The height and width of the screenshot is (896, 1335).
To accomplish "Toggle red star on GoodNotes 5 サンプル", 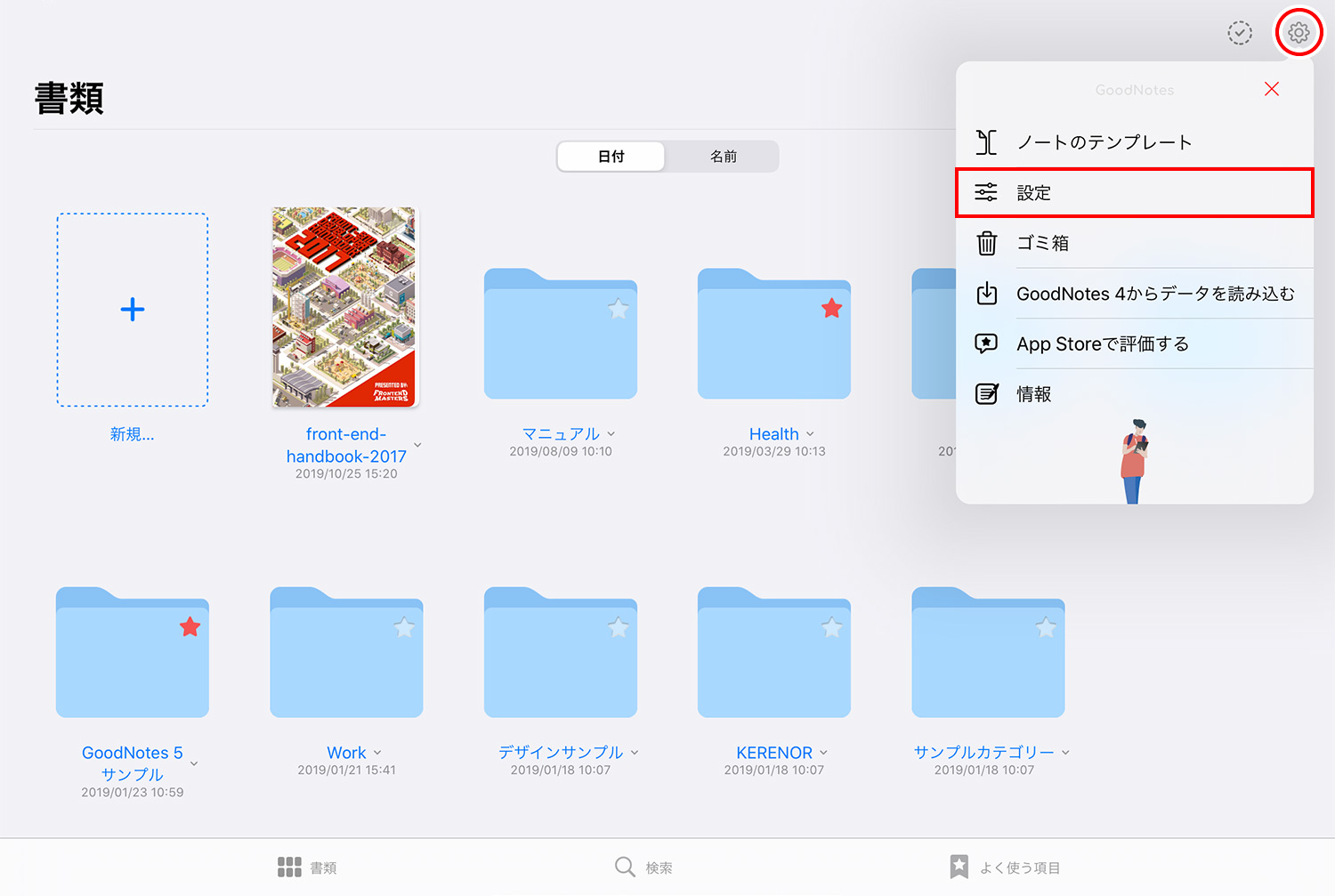I will 190,627.
